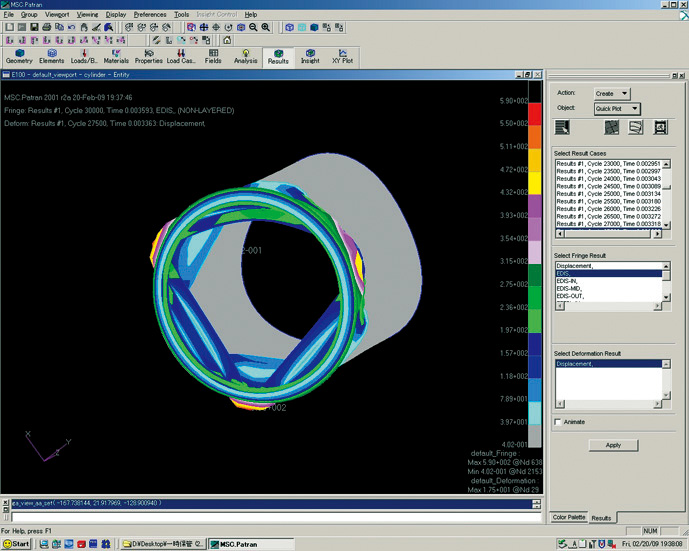Click the up arrow of the Fringe Result scrollbar
This screenshot has height=551, width=689.
point(666,266)
